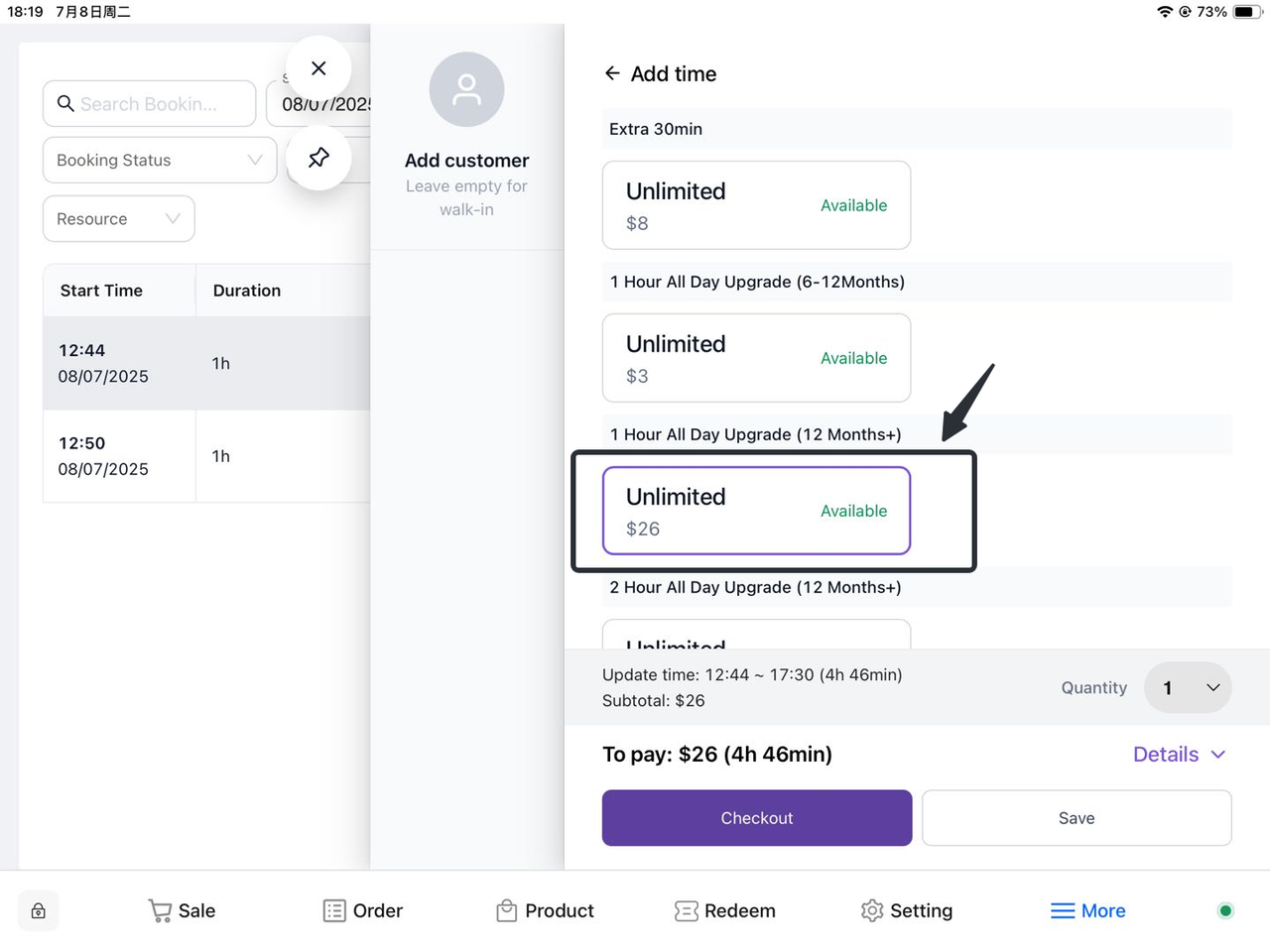Expand the Booking Status dropdown
The width and height of the screenshot is (1270, 952).
[160, 160]
